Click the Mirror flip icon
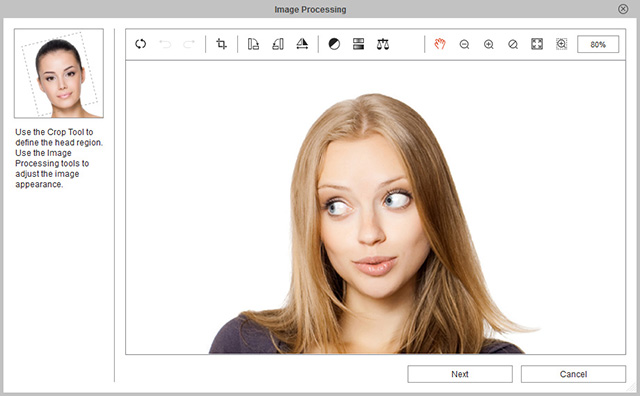 pos(302,44)
